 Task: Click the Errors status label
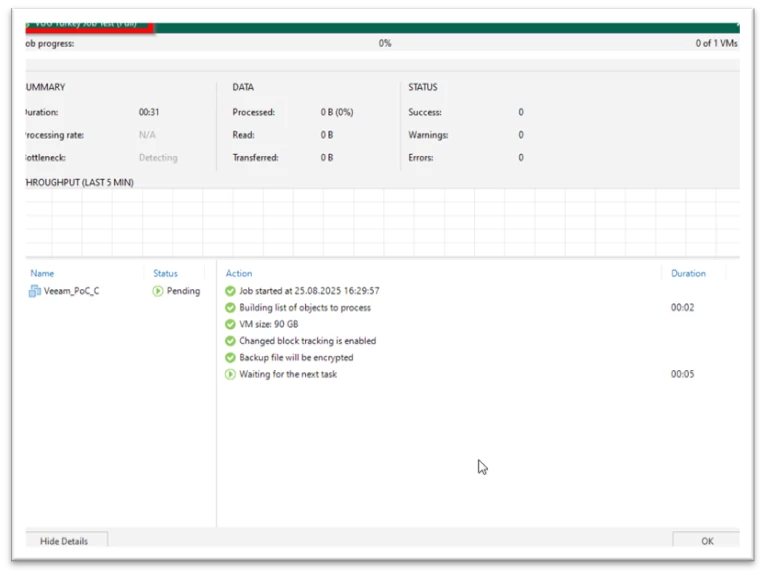pyautogui.click(x=421, y=158)
